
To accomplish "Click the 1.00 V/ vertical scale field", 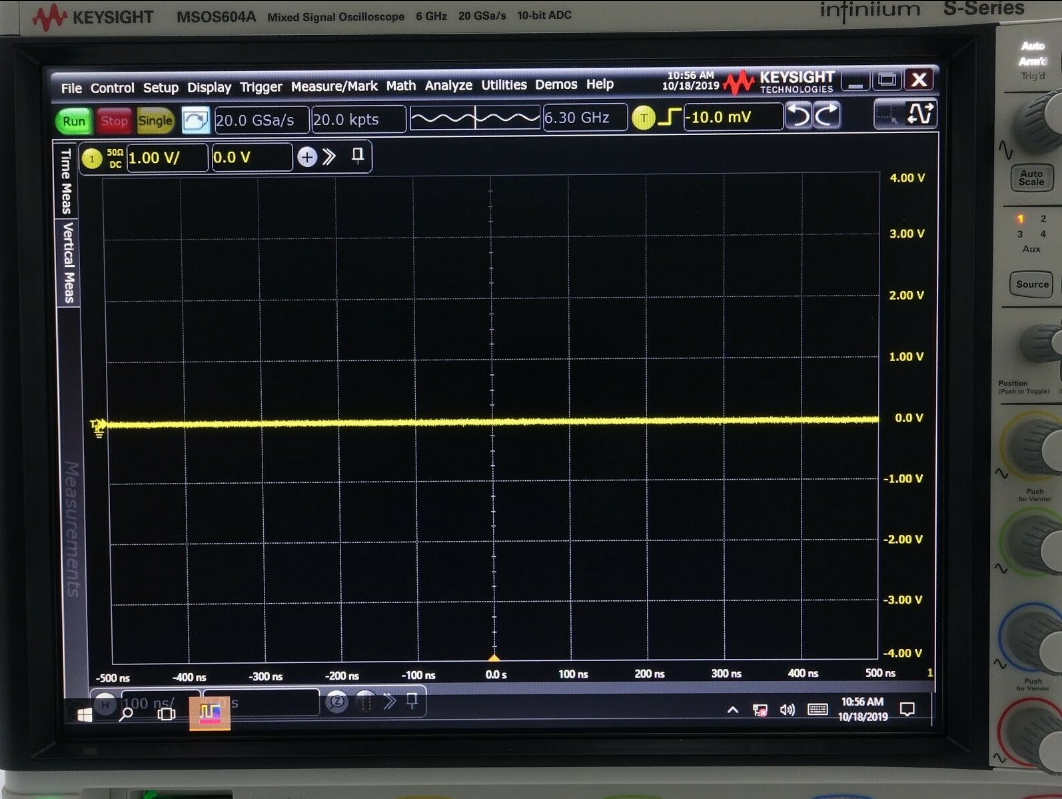I will (x=166, y=158).
